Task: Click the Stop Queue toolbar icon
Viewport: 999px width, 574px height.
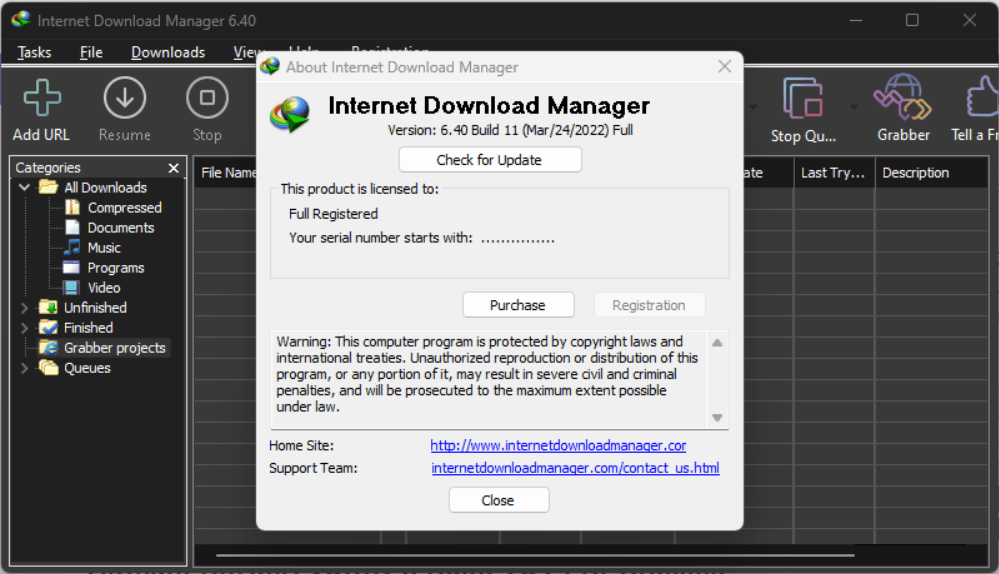Action: (803, 98)
